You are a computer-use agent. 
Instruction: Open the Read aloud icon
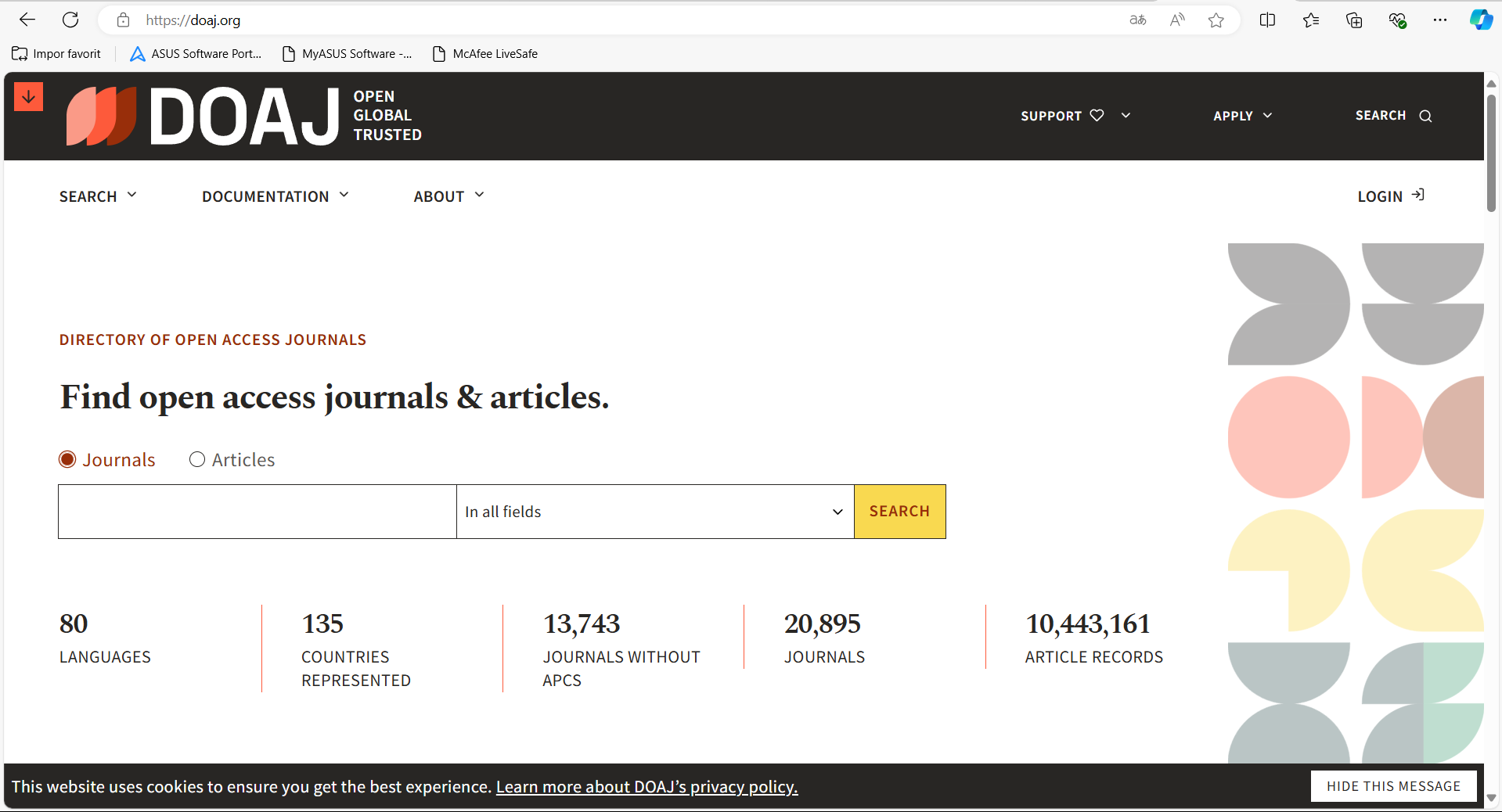tap(1176, 20)
